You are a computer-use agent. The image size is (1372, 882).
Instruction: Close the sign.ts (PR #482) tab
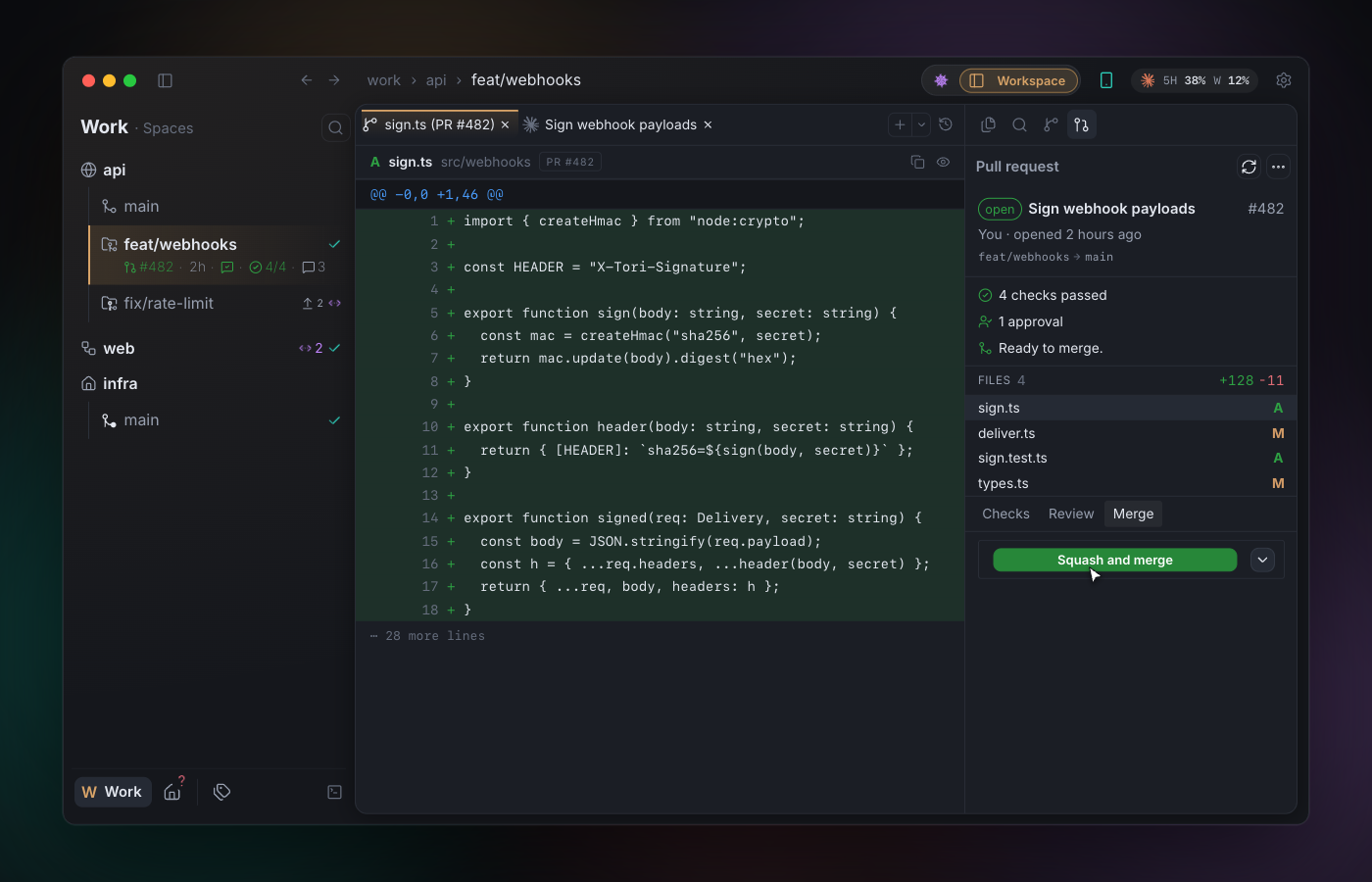pyautogui.click(x=506, y=124)
